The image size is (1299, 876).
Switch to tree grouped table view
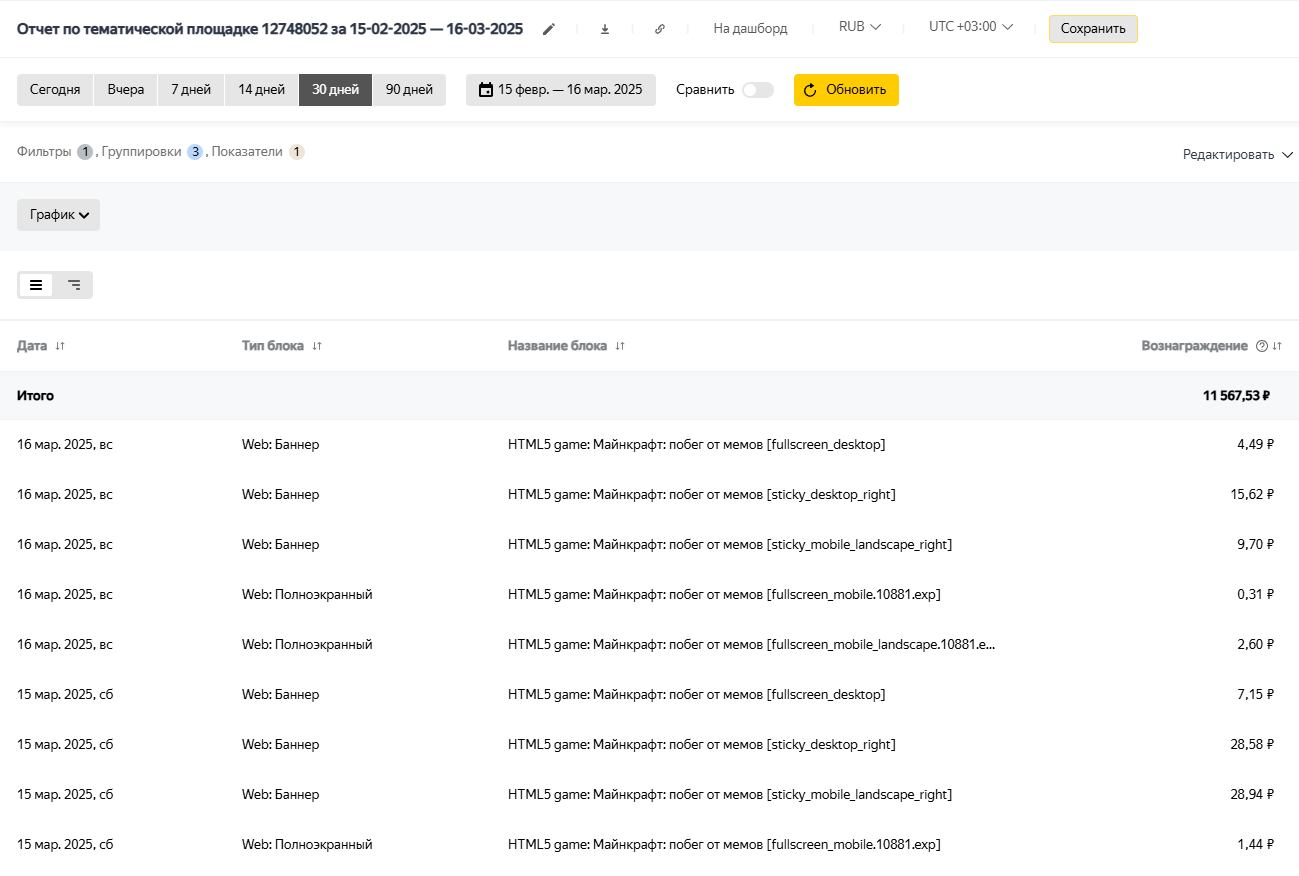(x=74, y=285)
